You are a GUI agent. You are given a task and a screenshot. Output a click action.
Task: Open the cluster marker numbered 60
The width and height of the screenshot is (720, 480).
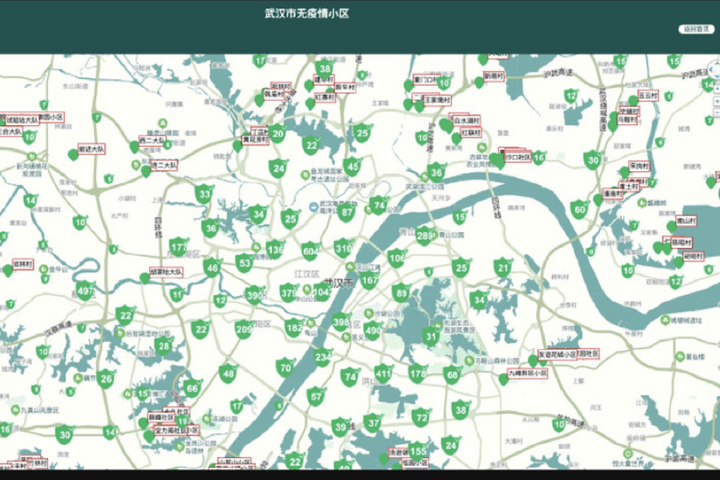tap(579, 209)
